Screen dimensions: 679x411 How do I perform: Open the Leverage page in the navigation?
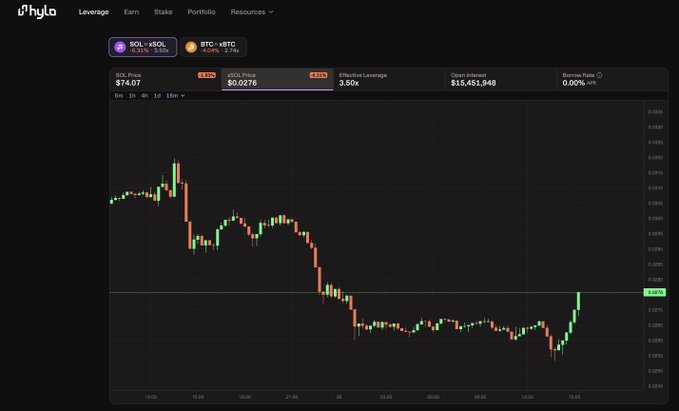pos(94,12)
